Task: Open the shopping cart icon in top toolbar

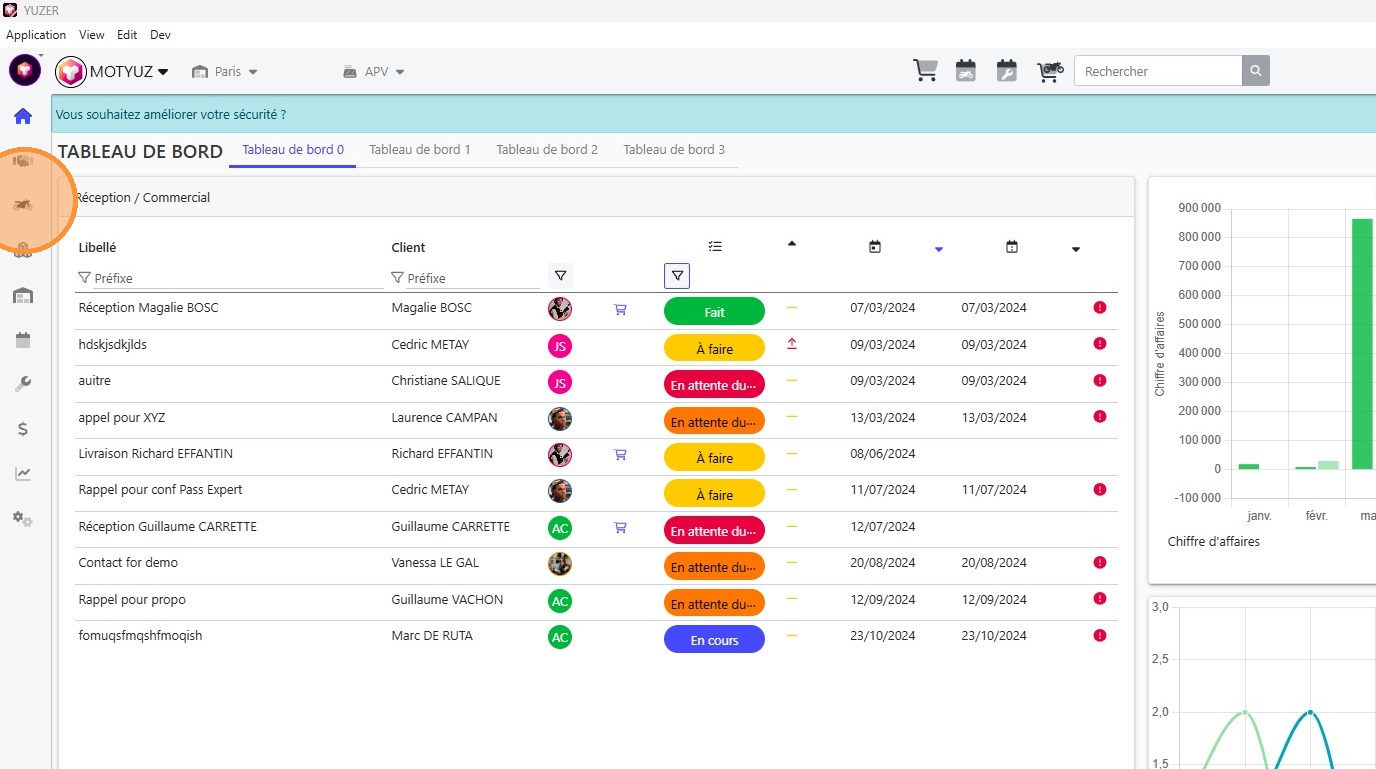Action: click(x=925, y=71)
